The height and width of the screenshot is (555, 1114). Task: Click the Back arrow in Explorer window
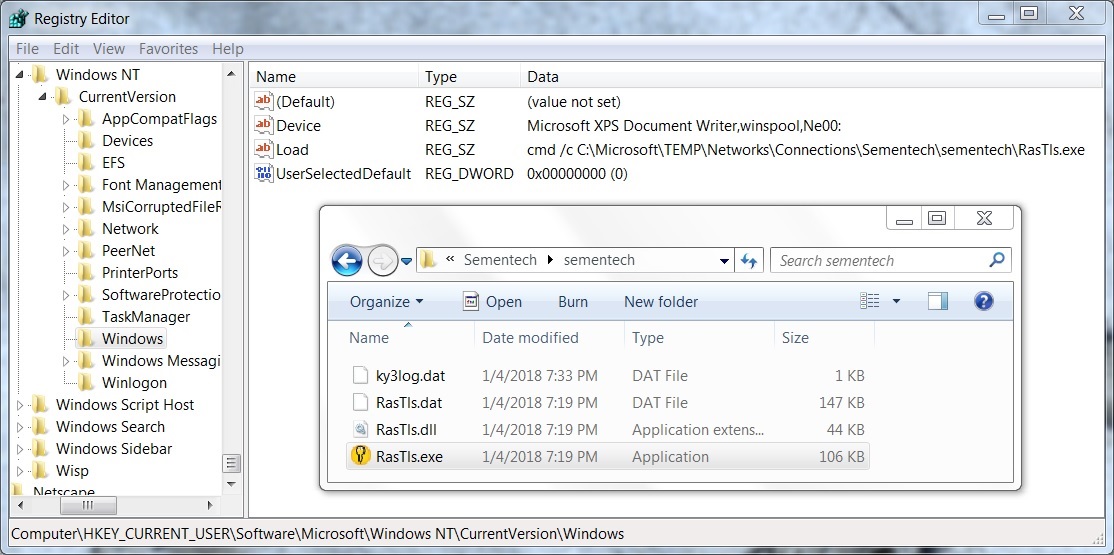coord(347,262)
